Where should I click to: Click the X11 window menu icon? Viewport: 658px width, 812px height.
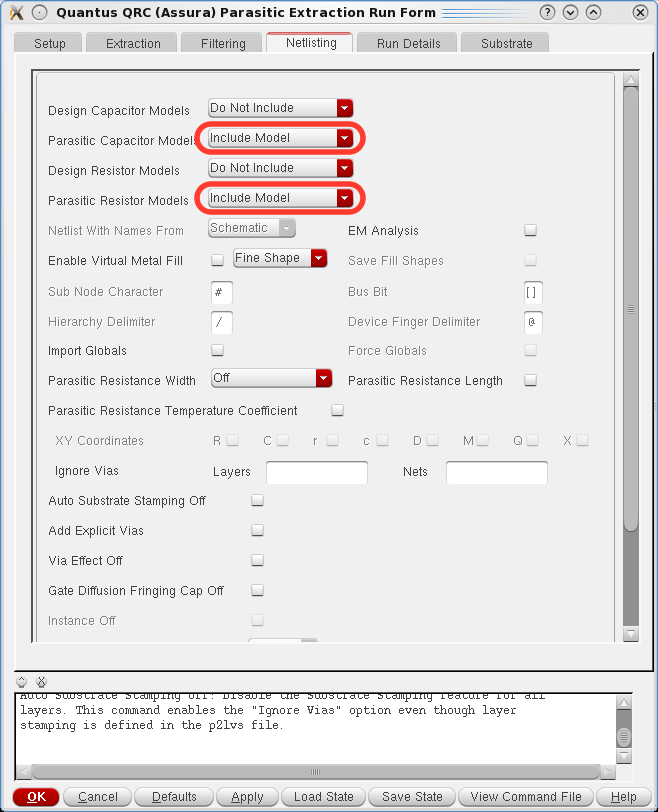[16, 13]
